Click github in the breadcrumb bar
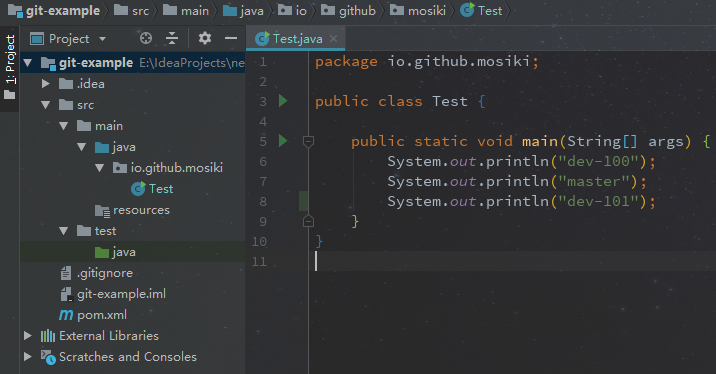Image resolution: width=716 pixels, height=374 pixels. (x=357, y=11)
